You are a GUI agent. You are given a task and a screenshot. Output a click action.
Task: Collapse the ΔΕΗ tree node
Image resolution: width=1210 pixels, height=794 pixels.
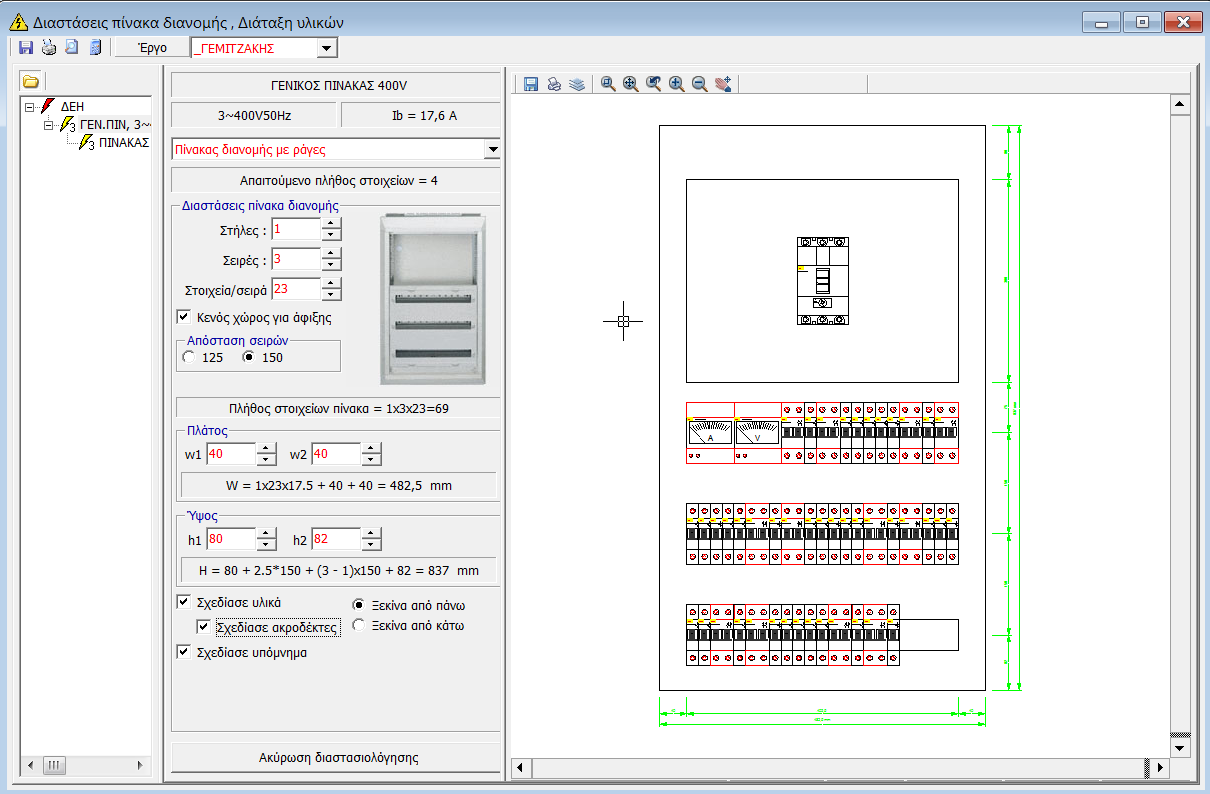click(x=29, y=105)
